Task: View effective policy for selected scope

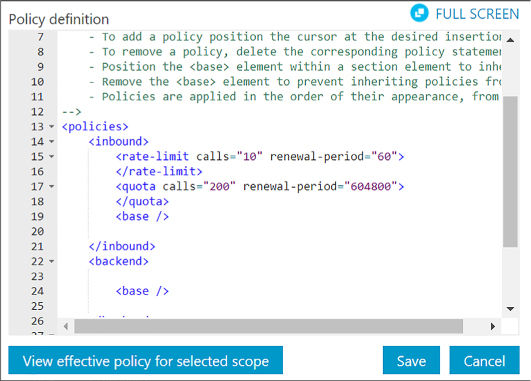Action: (146, 360)
